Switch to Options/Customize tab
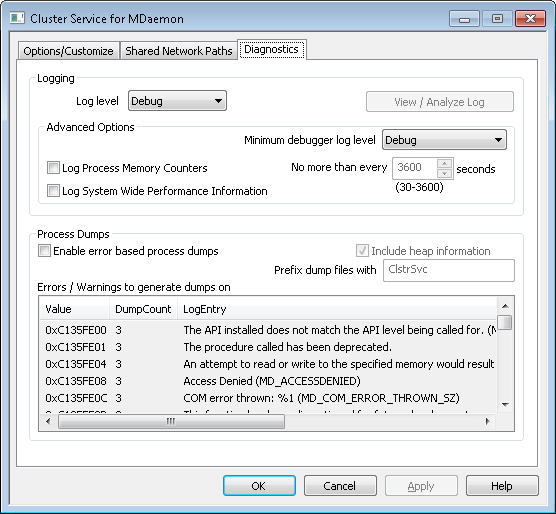The height and width of the screenshot is (514, 556). point(68,51)
